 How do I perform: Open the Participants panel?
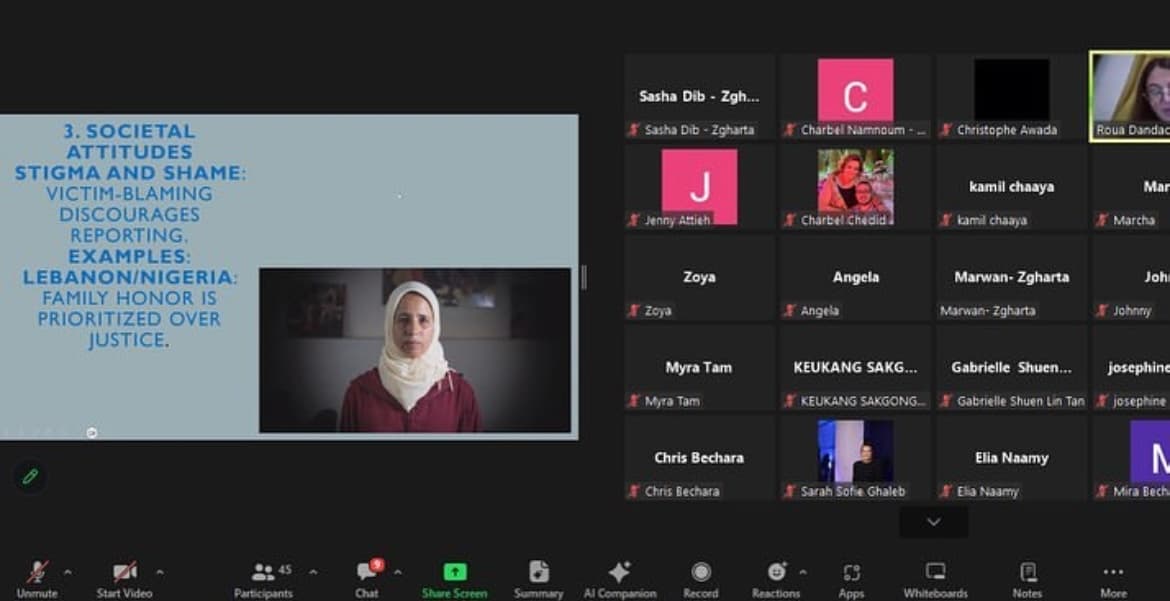[265, 576]
